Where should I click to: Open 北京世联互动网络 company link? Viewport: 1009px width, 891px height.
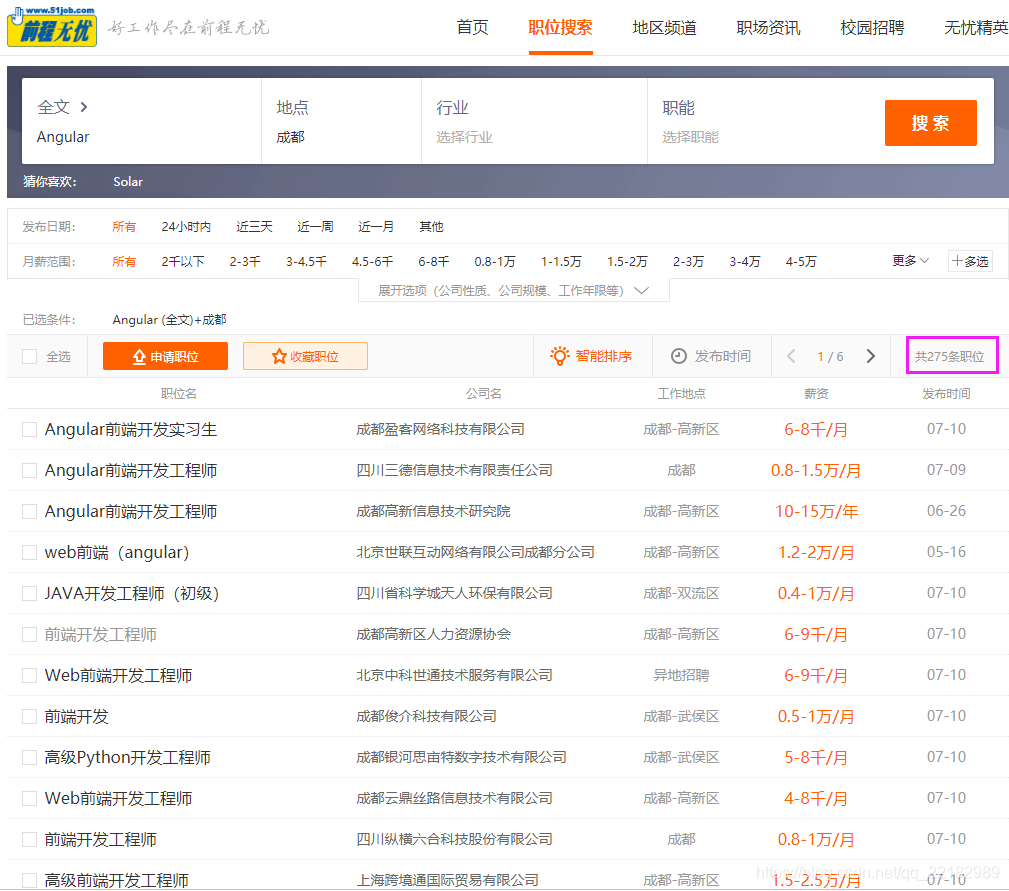(476, 552)
